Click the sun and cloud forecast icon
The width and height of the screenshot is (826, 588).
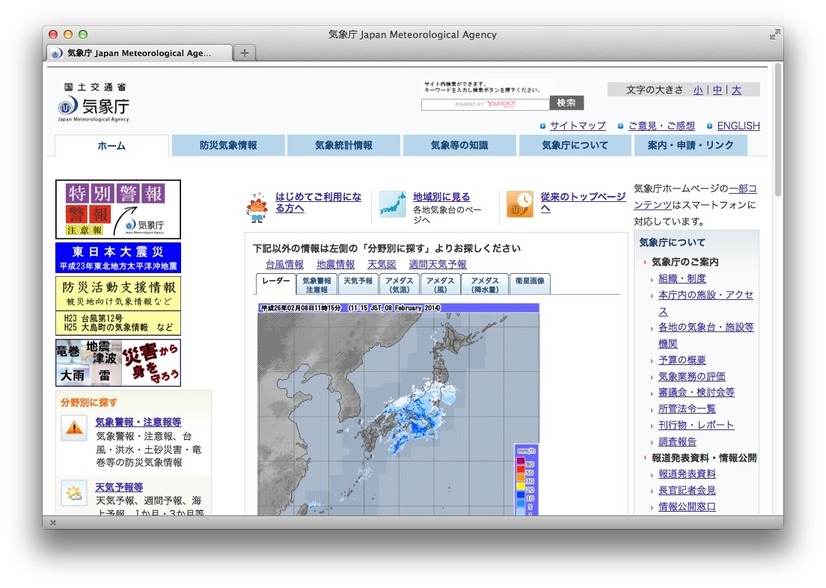74,494
